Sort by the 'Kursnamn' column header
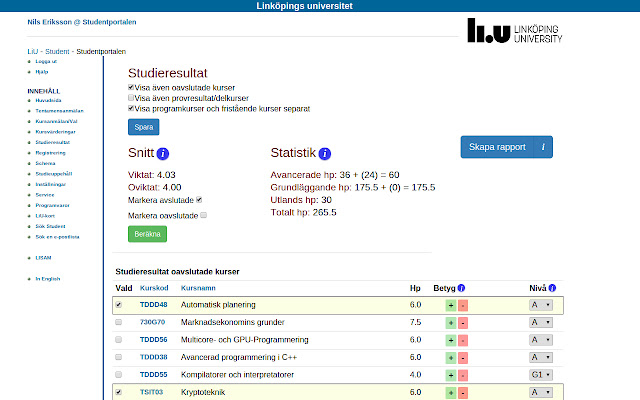Image resolution: width=640 pixels, height=400 pixels. (x=198, y=288)
